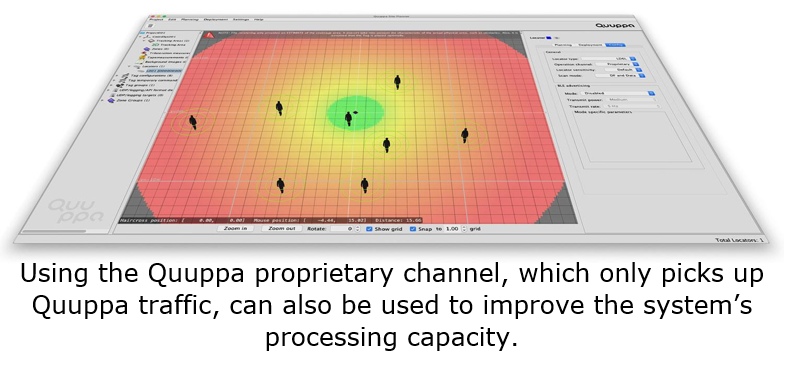Click the toolbar icon below the menu bar

(150, 26)
